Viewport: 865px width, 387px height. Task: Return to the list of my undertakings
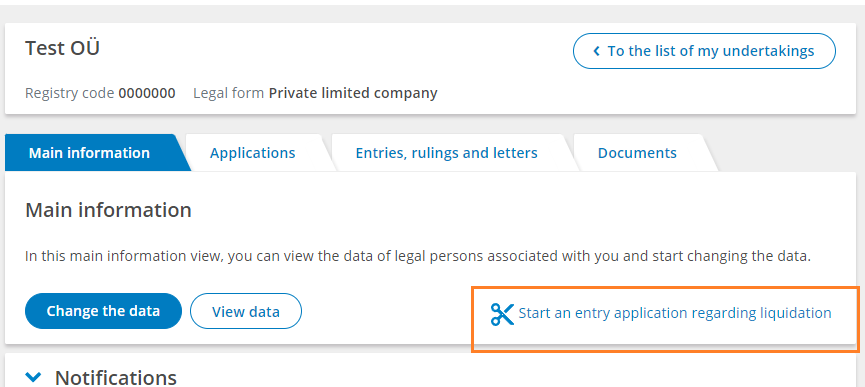[x=704, y=51]
